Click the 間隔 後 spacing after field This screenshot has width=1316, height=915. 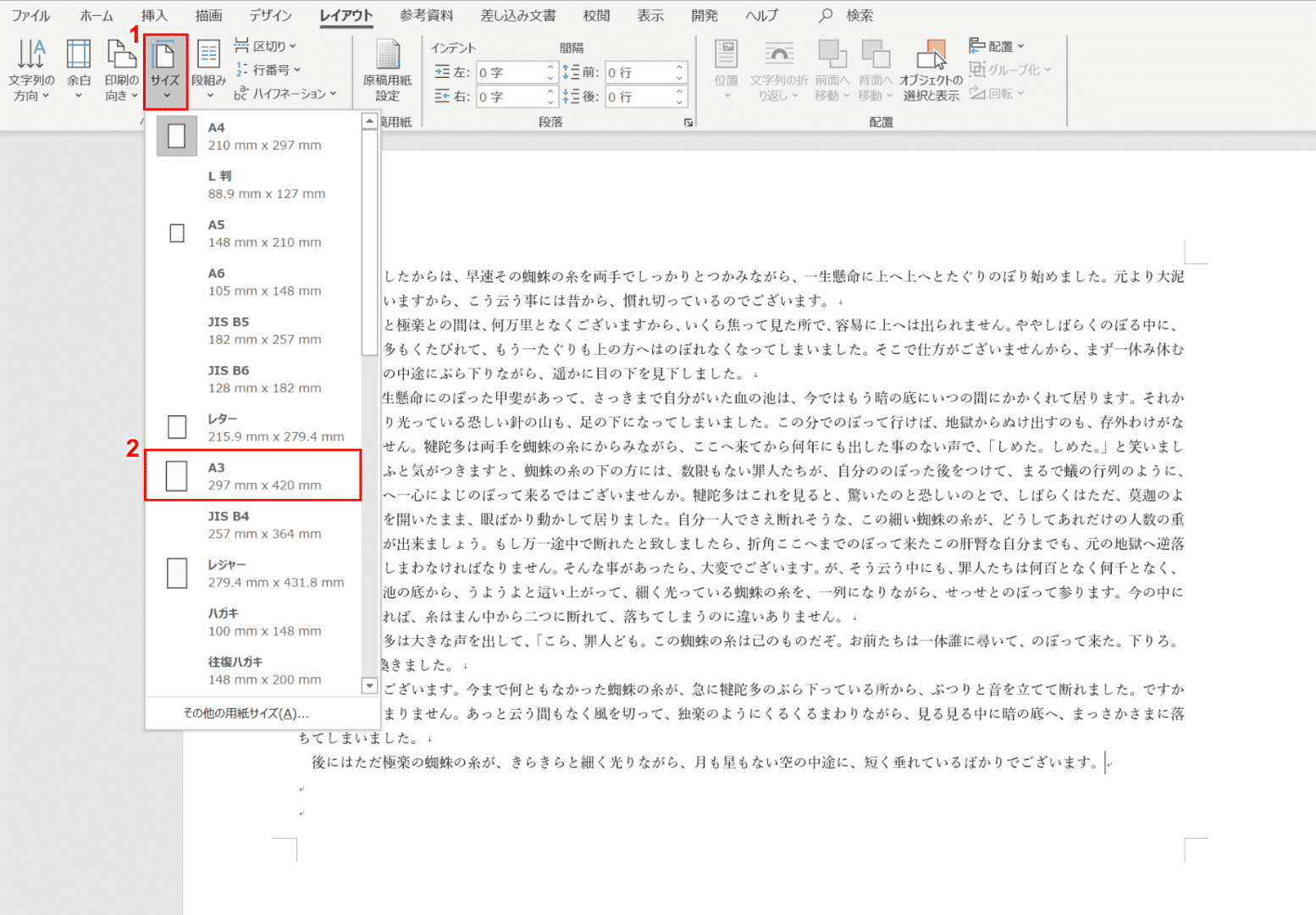coord(639,97)
